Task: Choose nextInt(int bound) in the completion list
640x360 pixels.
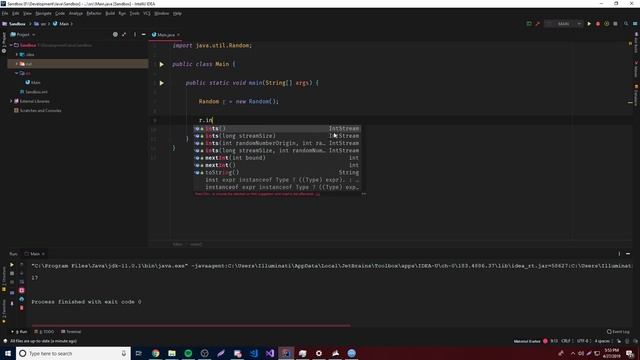Action: click(x=277, y=158)
